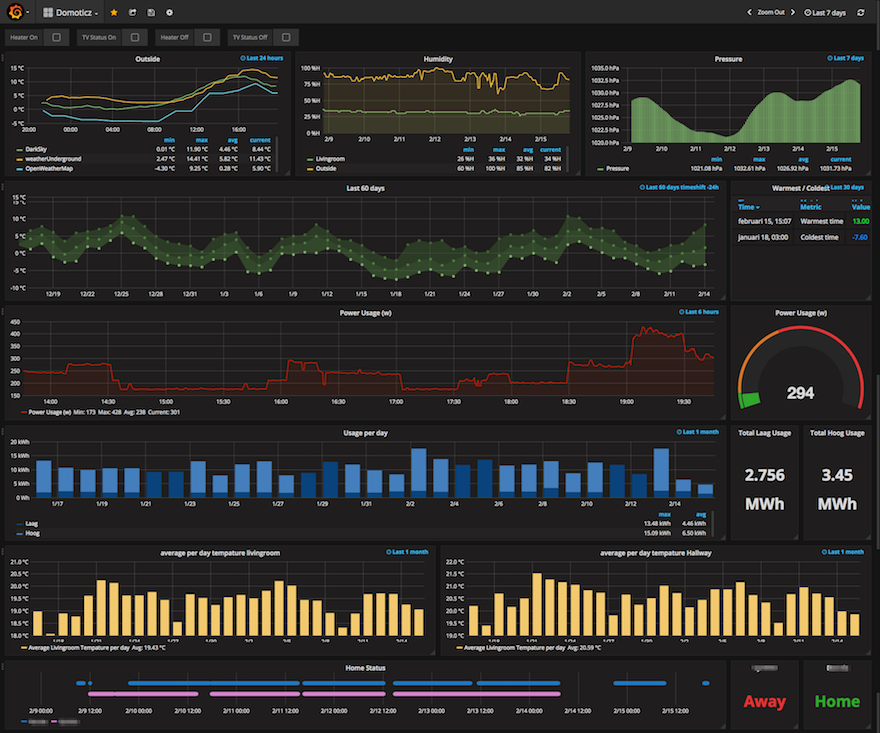Select the januari 18, 03:00 table row
Viewport: 880px width, 733px height.
[x=801, y=237]
